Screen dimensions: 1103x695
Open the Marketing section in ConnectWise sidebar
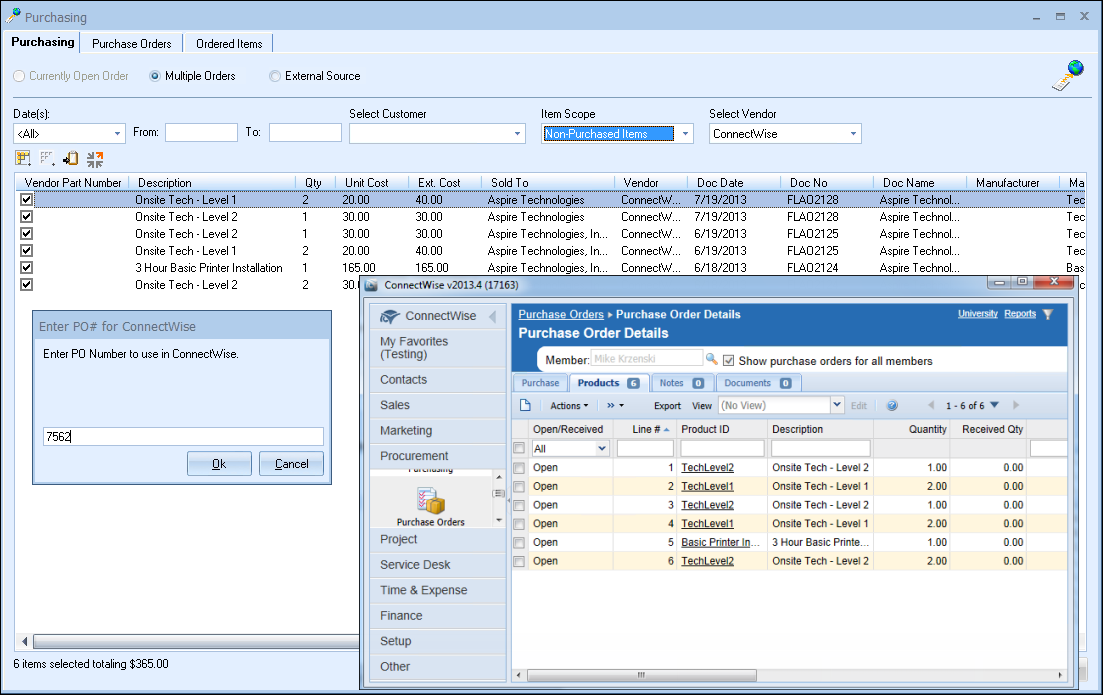point(438,431)
